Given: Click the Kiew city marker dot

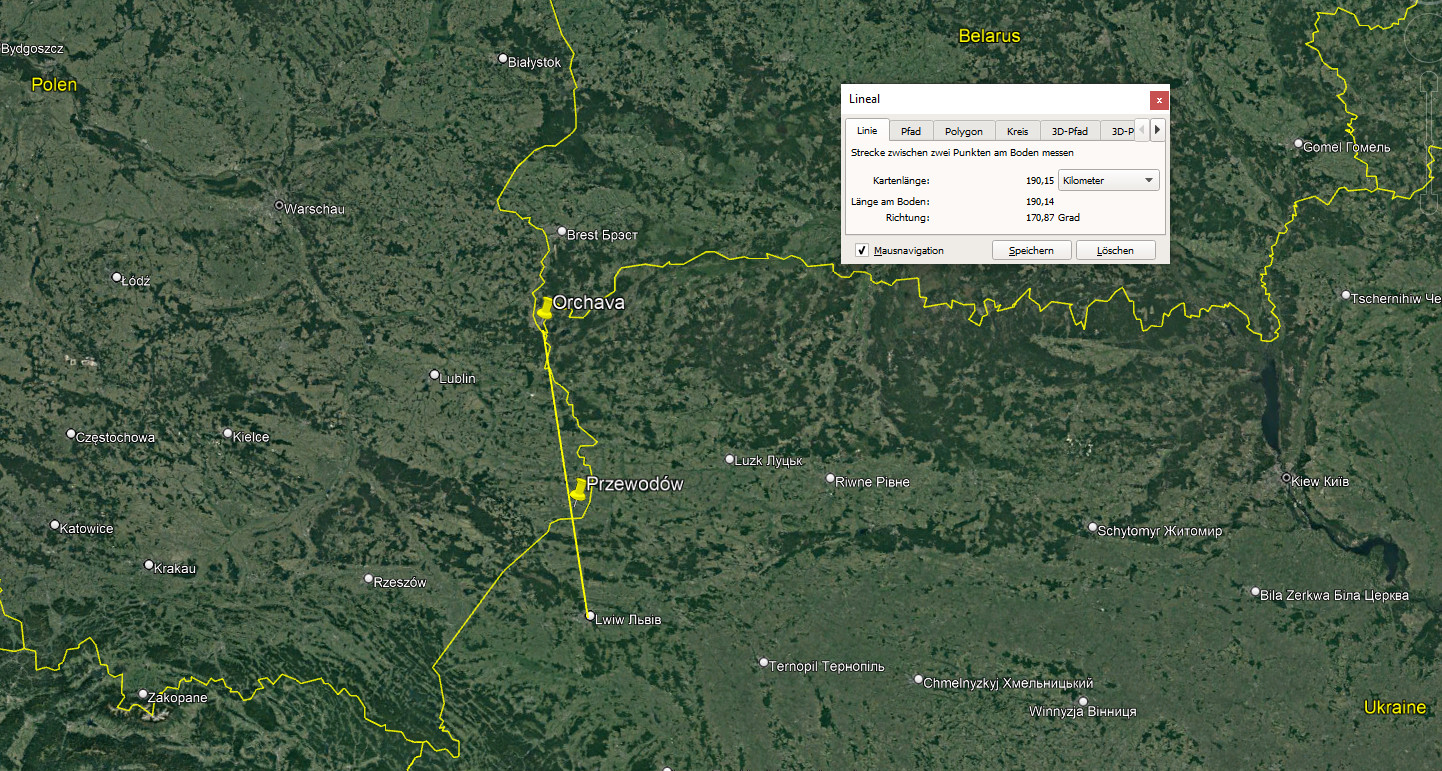Looking at the screenshot, I should click(x=1286, y=478).
